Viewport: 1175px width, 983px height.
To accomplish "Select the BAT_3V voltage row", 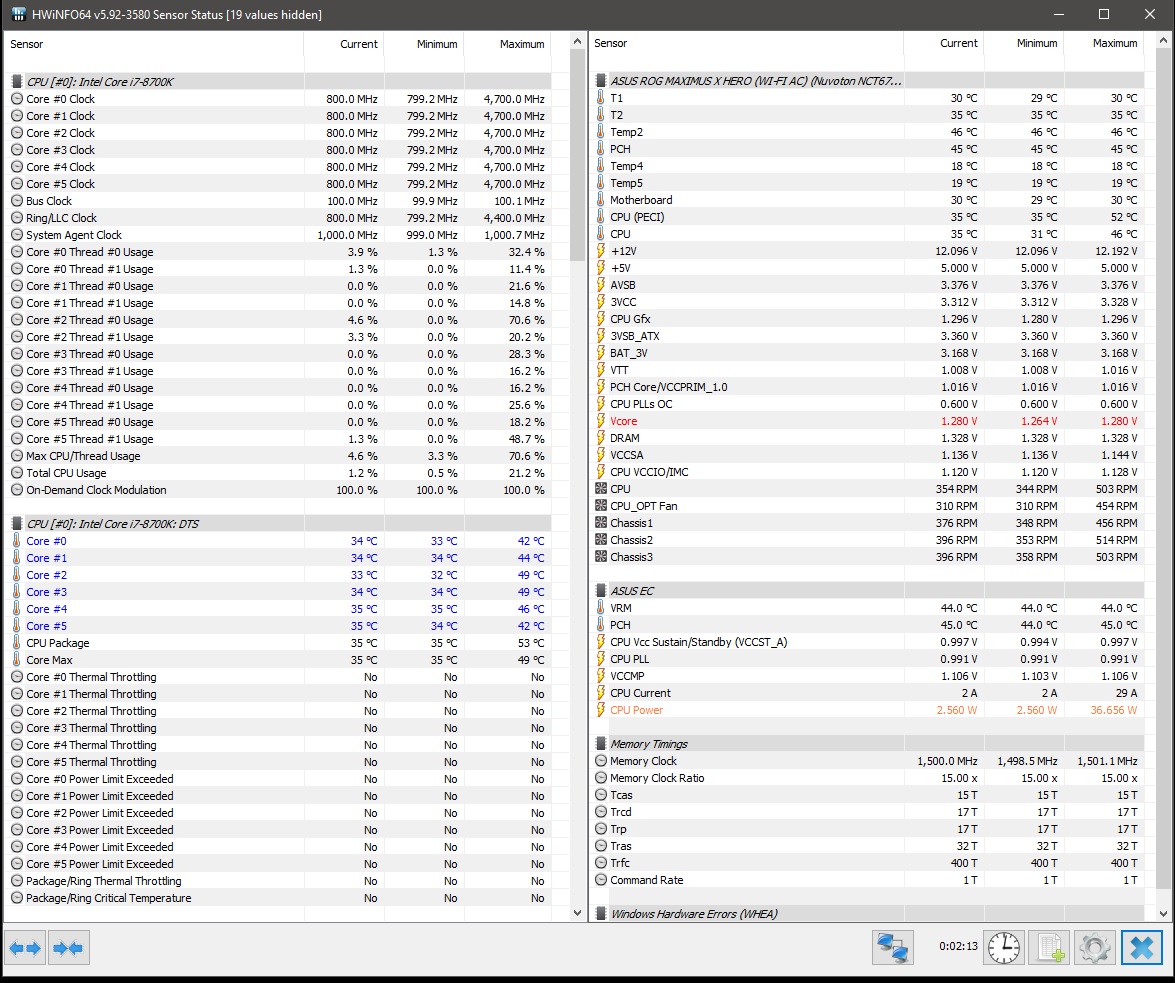I will click(867, 353).
